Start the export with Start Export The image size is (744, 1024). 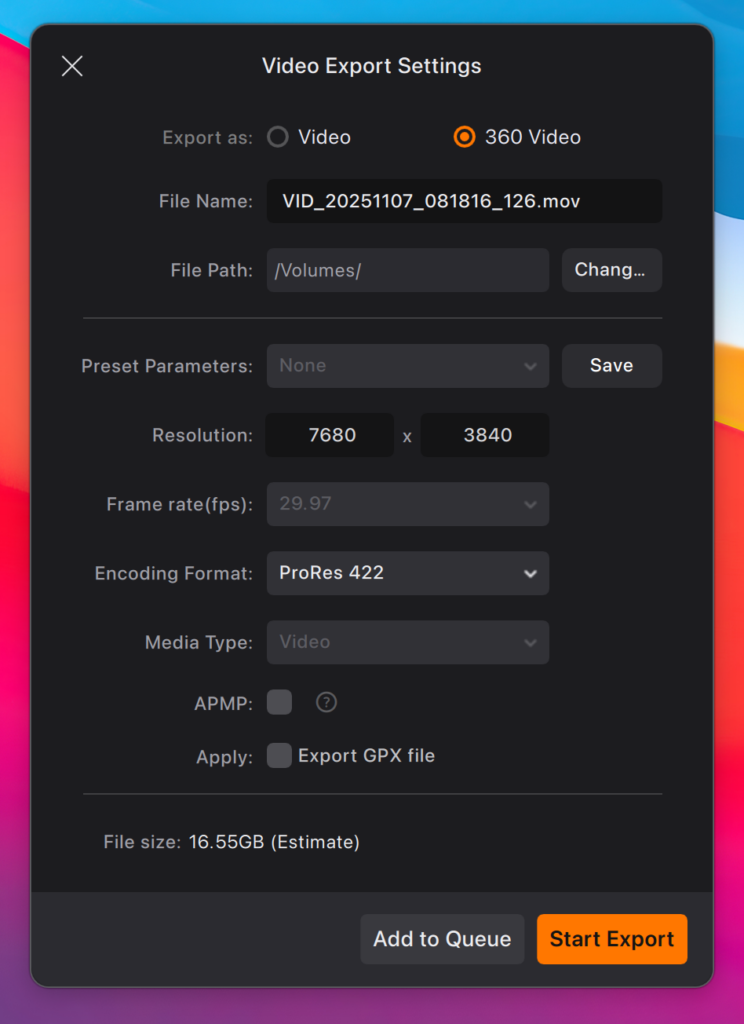pos(611,939)
